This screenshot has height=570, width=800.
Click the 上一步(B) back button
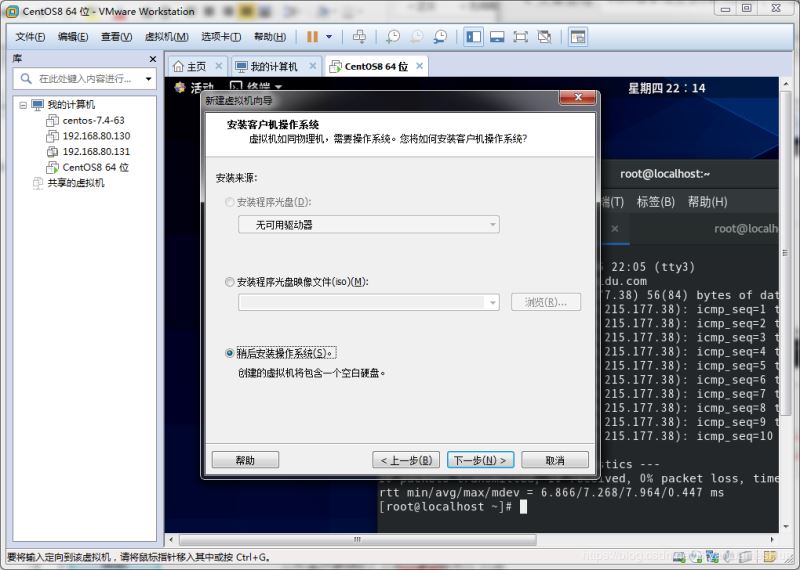(x=406, y=460)
